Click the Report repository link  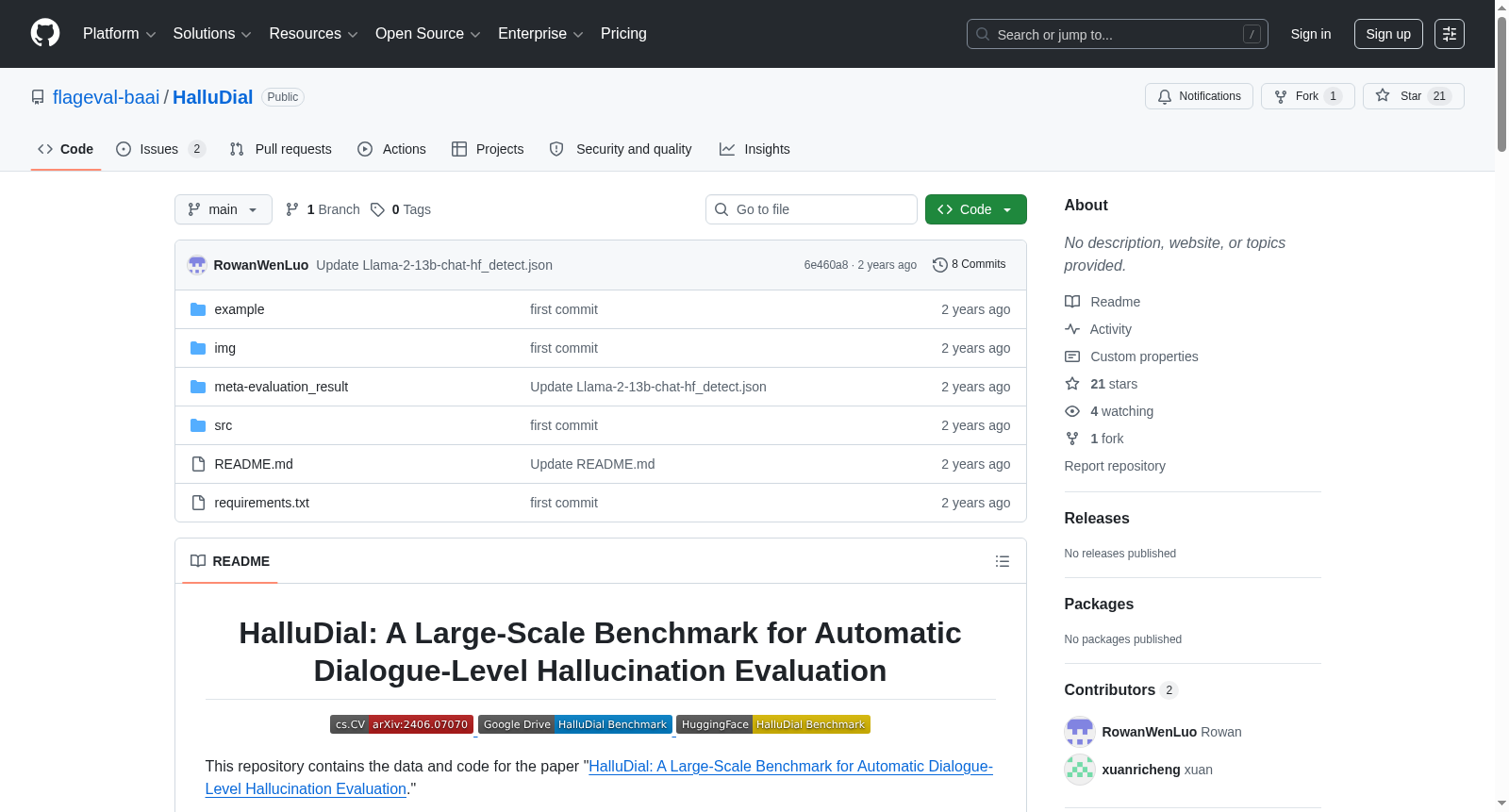click(x=1115, y=466)
